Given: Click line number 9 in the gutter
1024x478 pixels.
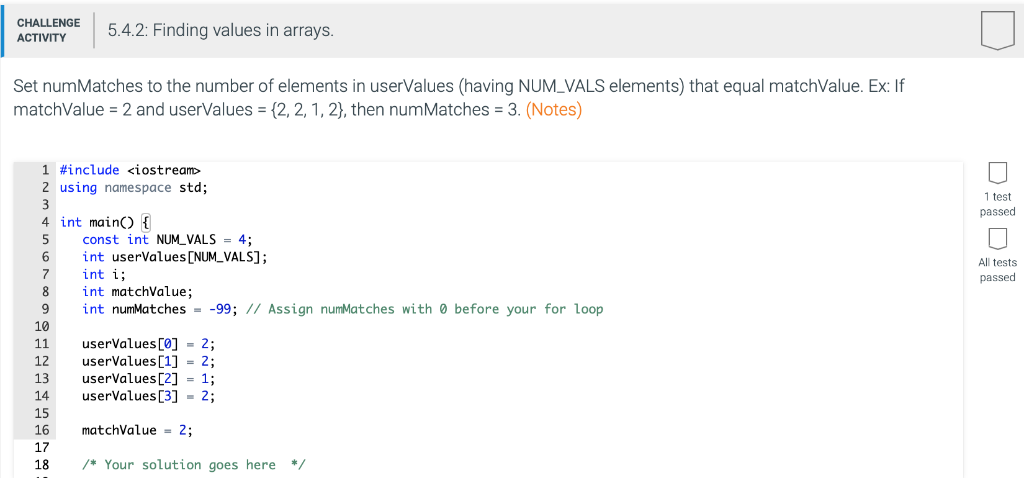Looking at the screenshot, I should tap(46, 309).
